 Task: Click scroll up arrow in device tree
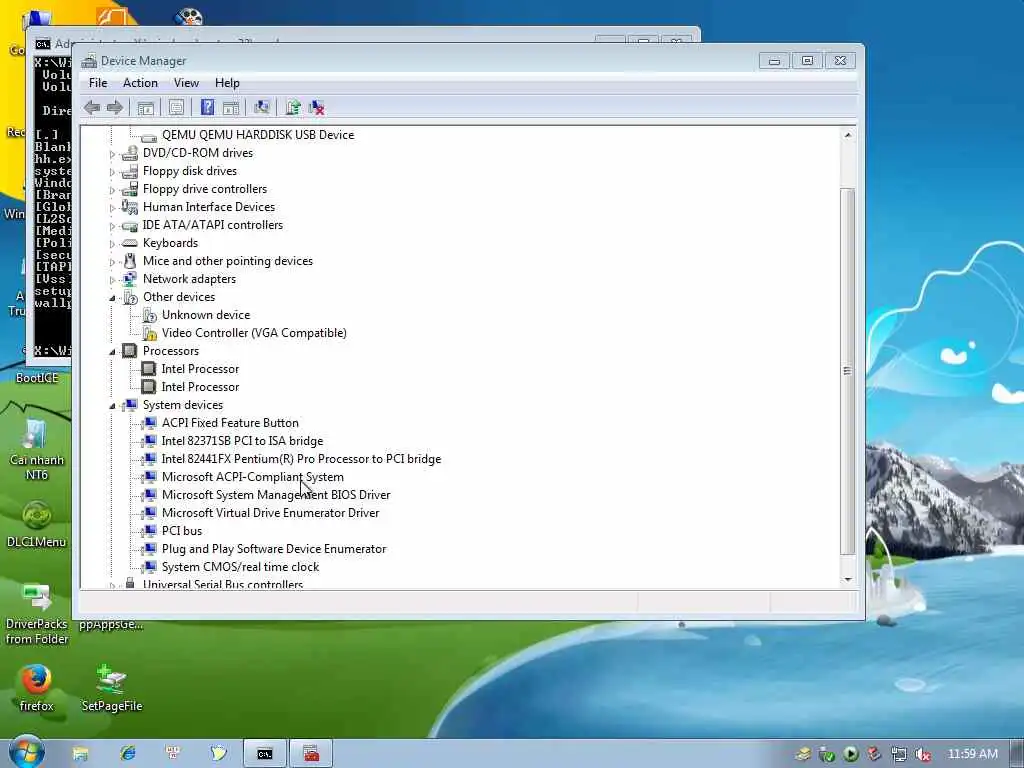click(x=848, y=135)
